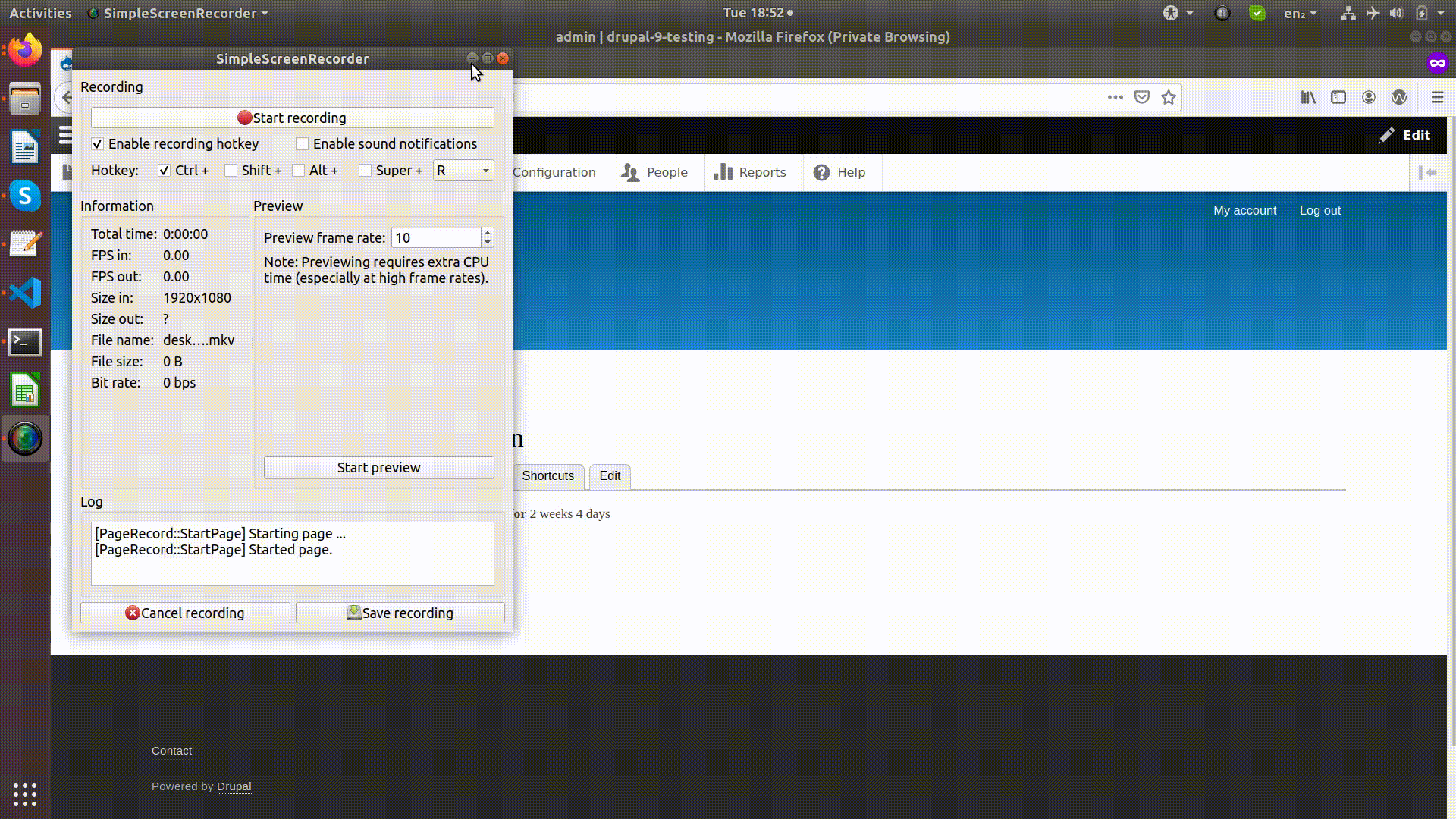Open Skype from the dock

coord(25,196)
